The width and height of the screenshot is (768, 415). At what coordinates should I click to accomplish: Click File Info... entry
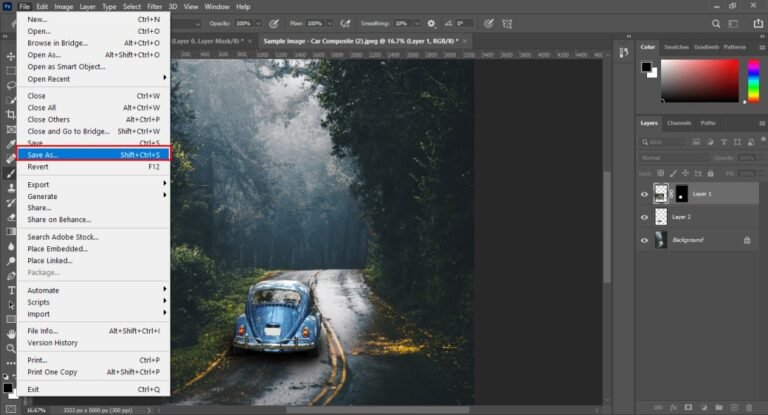point(94,331)
